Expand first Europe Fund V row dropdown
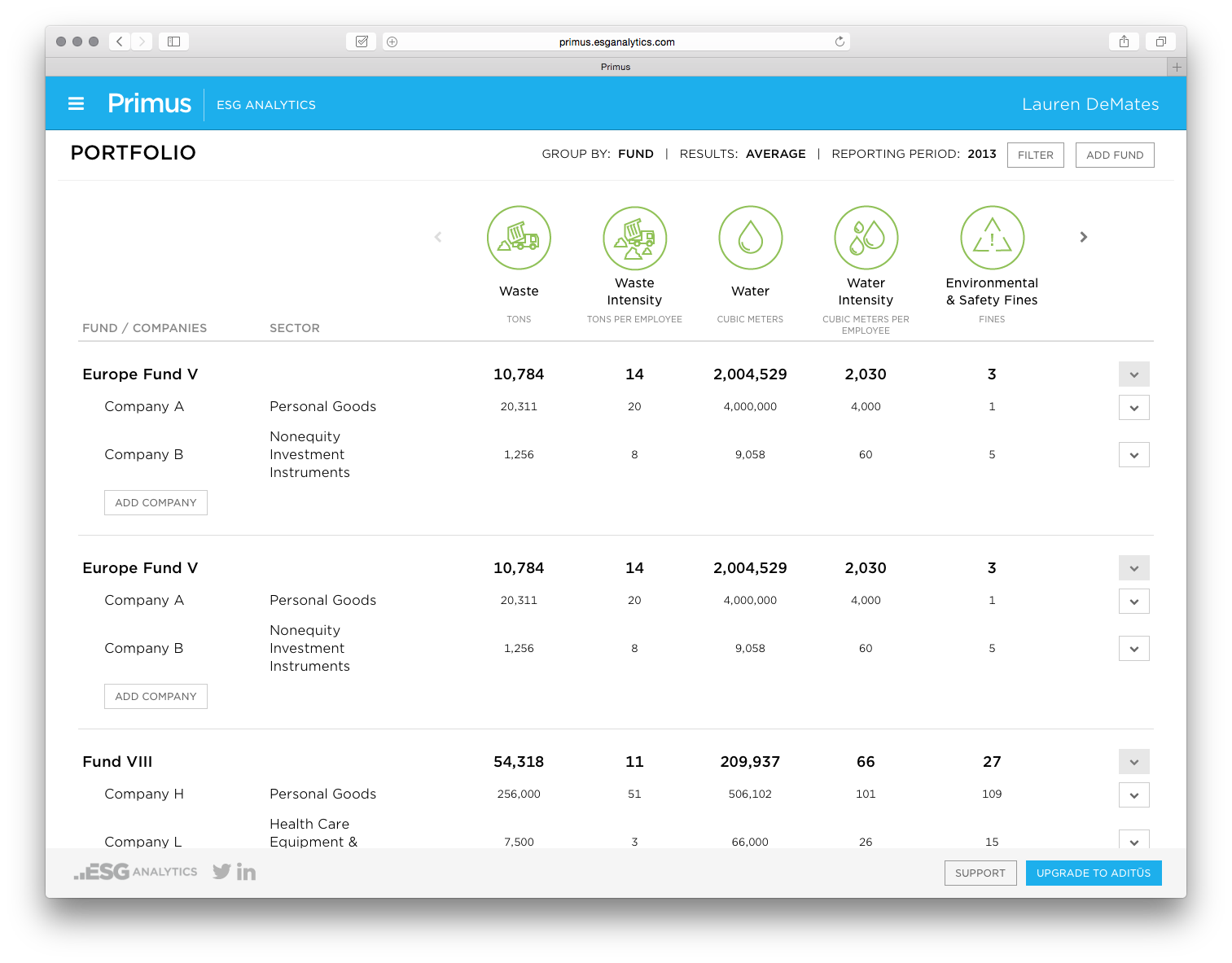 click(1133, 374)
